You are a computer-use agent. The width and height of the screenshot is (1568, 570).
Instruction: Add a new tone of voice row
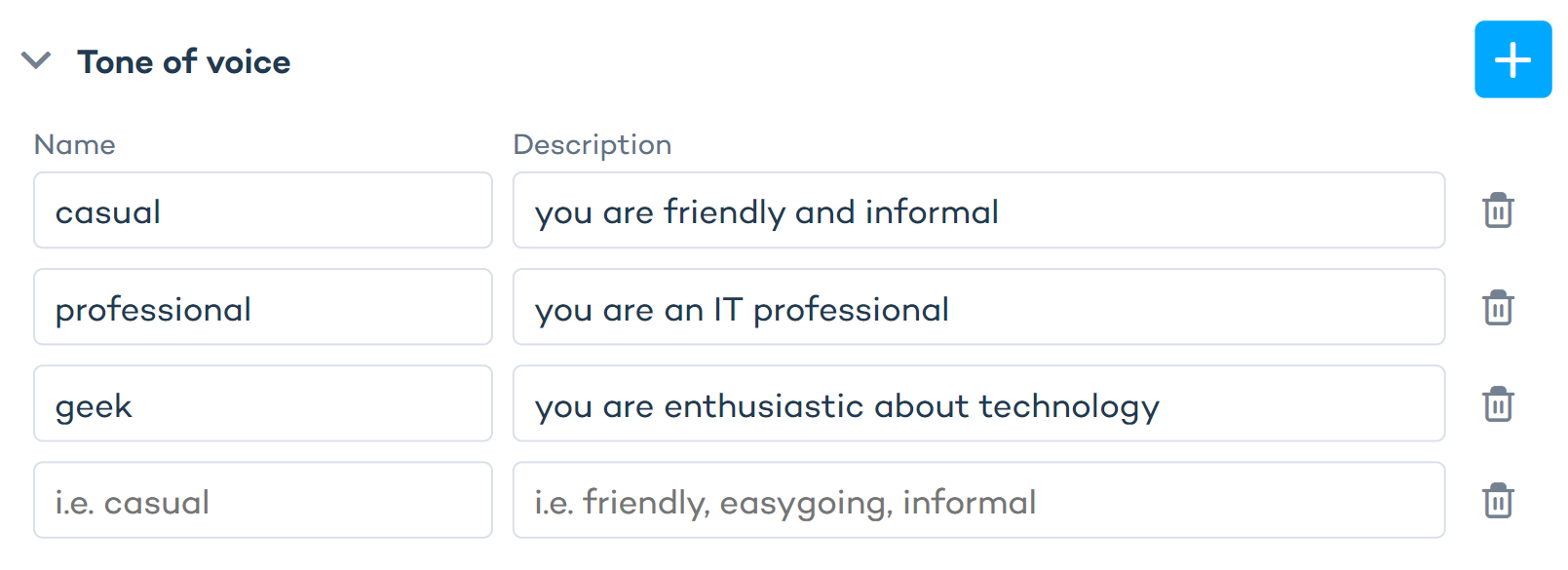(x=1511, y=60)
